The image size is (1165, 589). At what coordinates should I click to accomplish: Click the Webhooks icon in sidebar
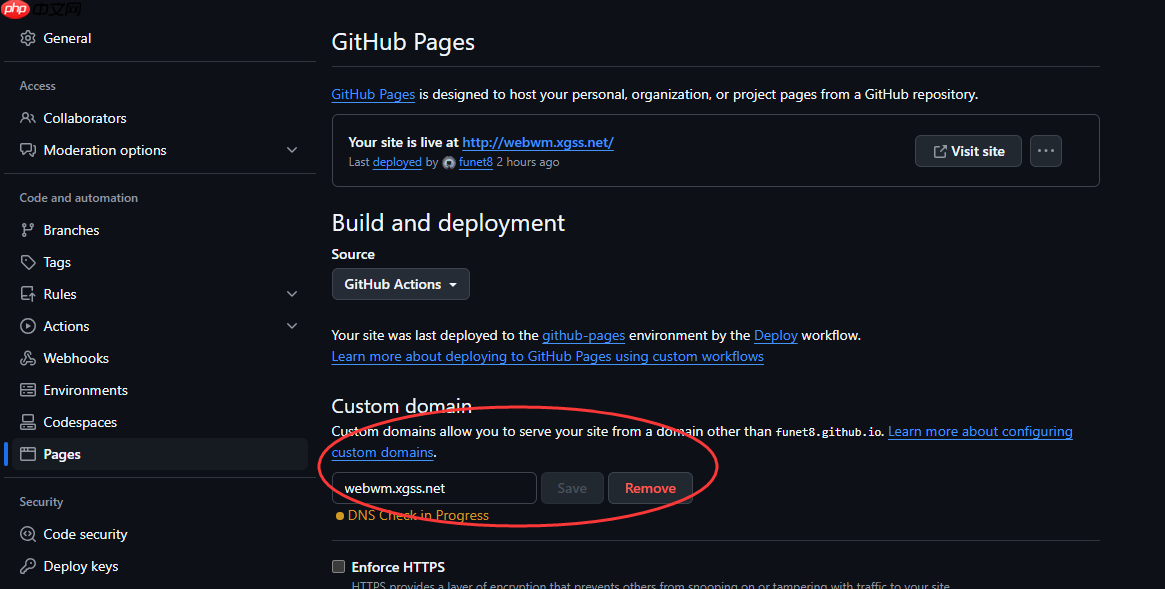(27, 358)
